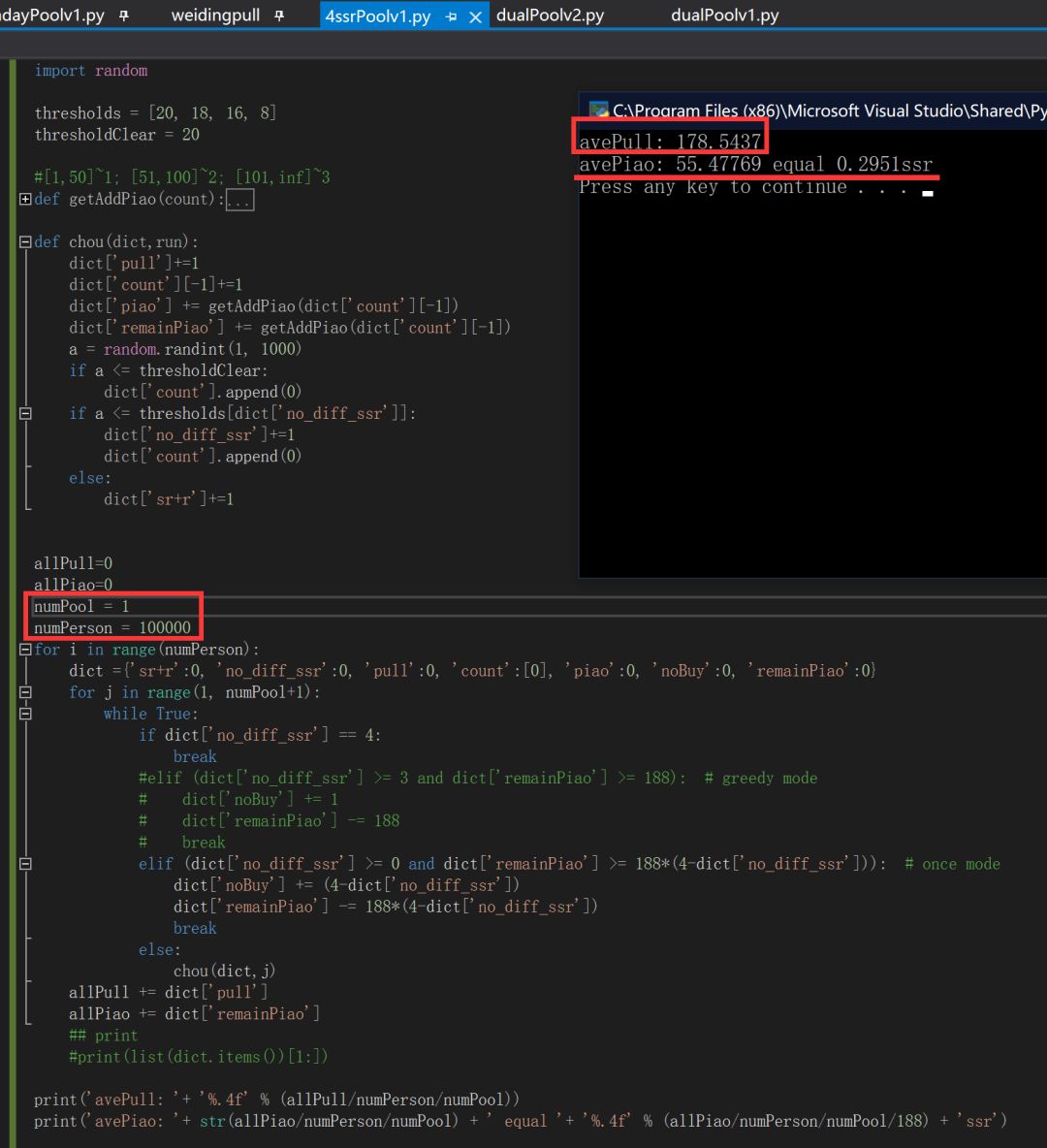Click the '# greedy mode' commented elif line
Viewport: 1047px width, 1148px height.
478,779
